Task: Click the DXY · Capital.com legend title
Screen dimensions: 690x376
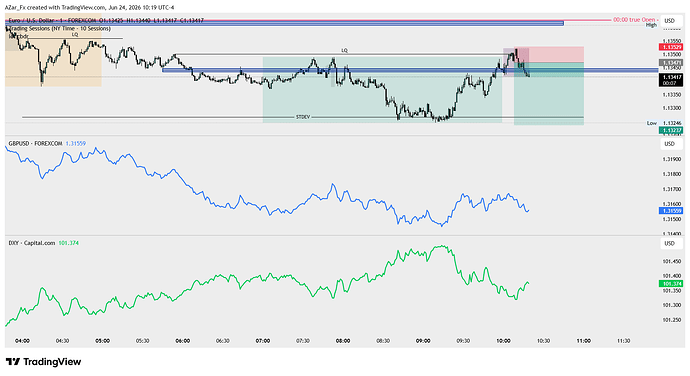Action: click(x=32, y=243)
